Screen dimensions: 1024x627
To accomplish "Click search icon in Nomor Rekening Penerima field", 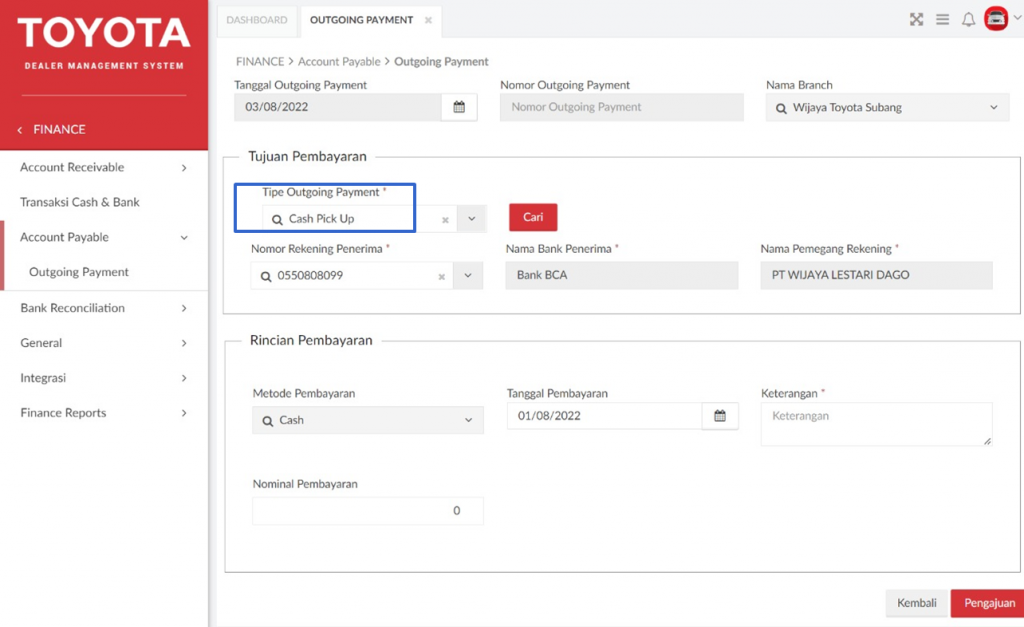I will (266, 276).
